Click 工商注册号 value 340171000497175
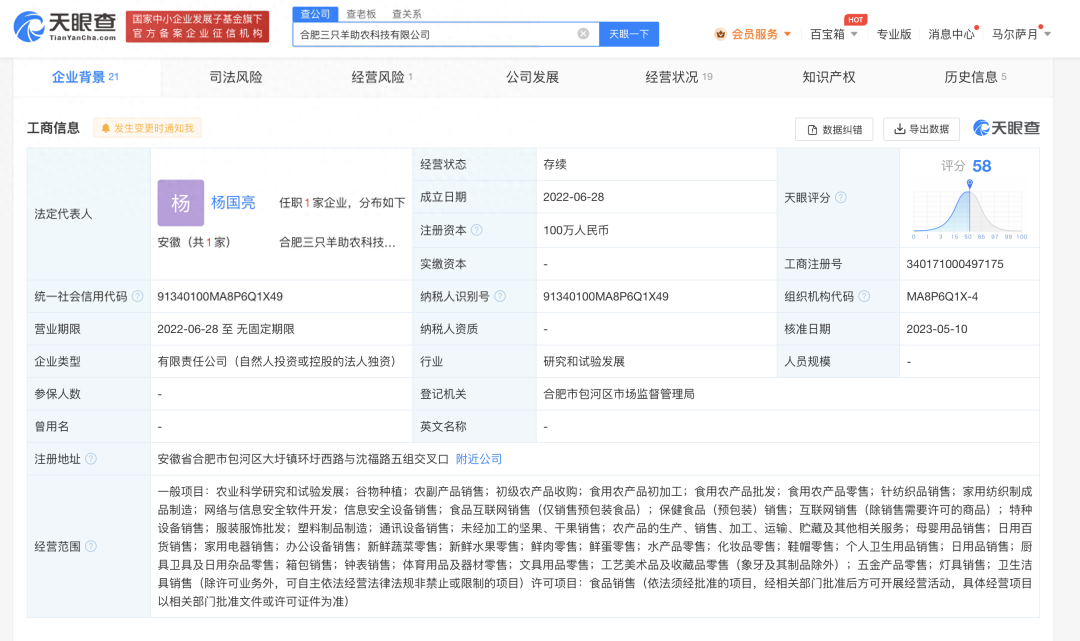1080x641 pixels. pyautogui.click(x=955, y=264)
